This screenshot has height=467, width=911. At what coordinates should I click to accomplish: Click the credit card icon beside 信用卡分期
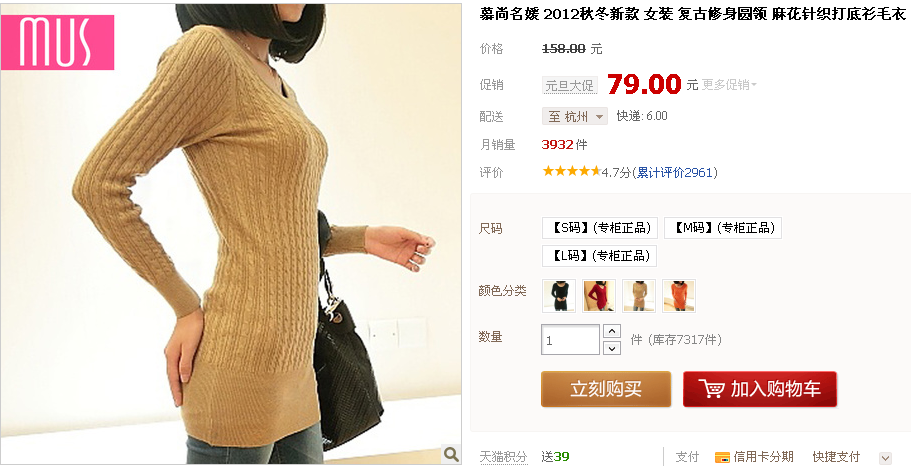click(x=722, y=457)
